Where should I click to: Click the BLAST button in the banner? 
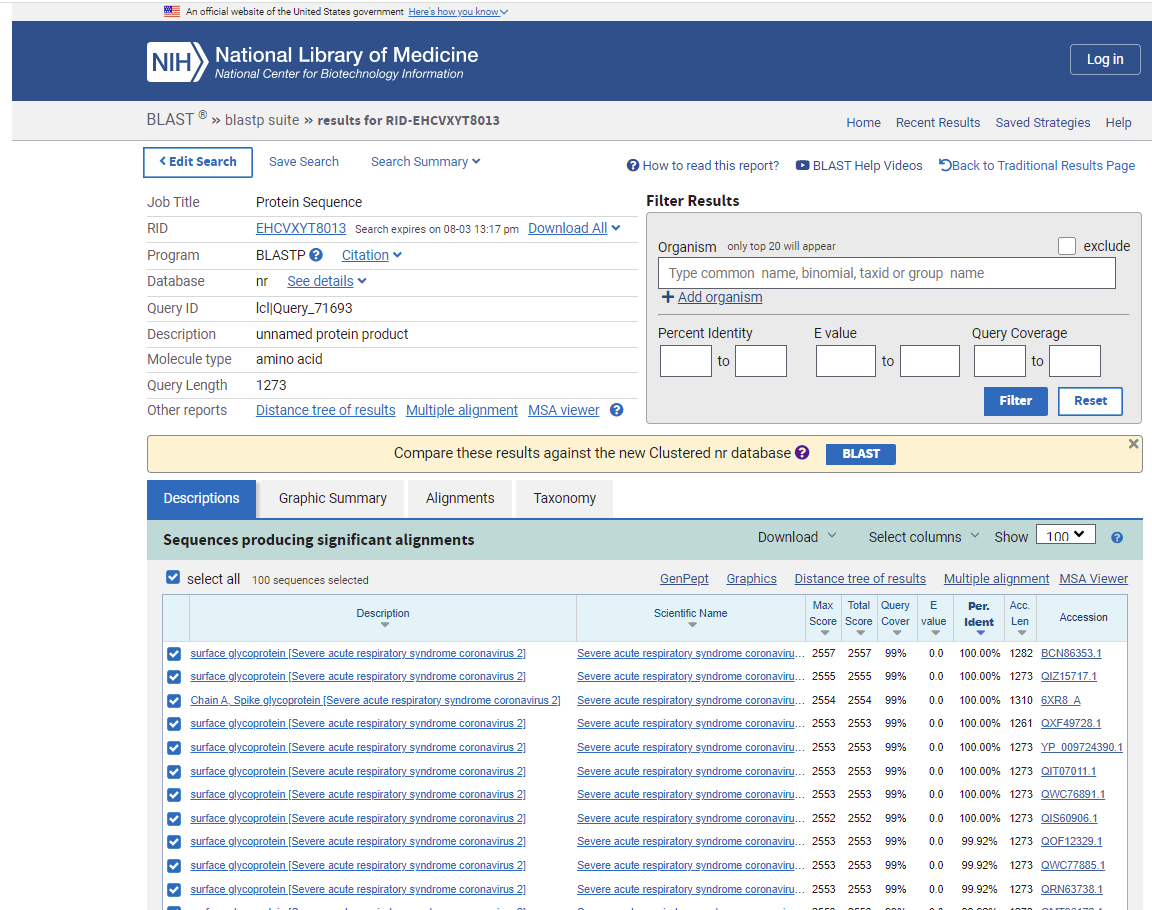860,454
